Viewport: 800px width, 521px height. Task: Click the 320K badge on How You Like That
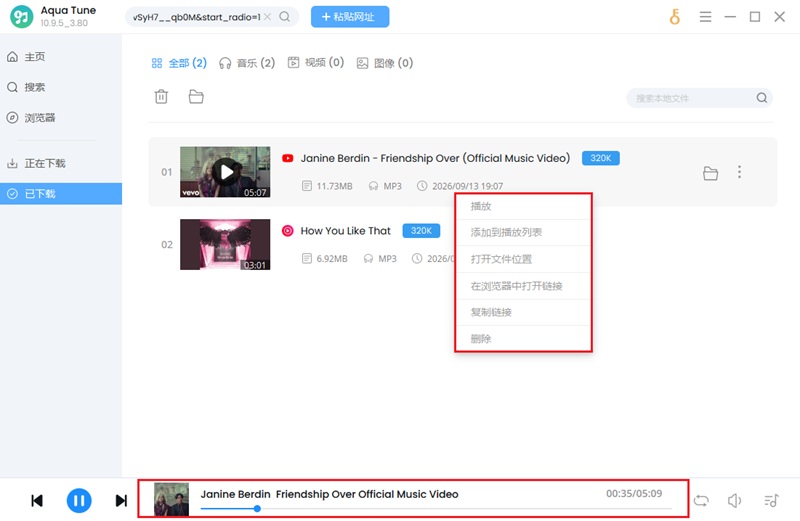pyautogui.click(x=421, y=231)
